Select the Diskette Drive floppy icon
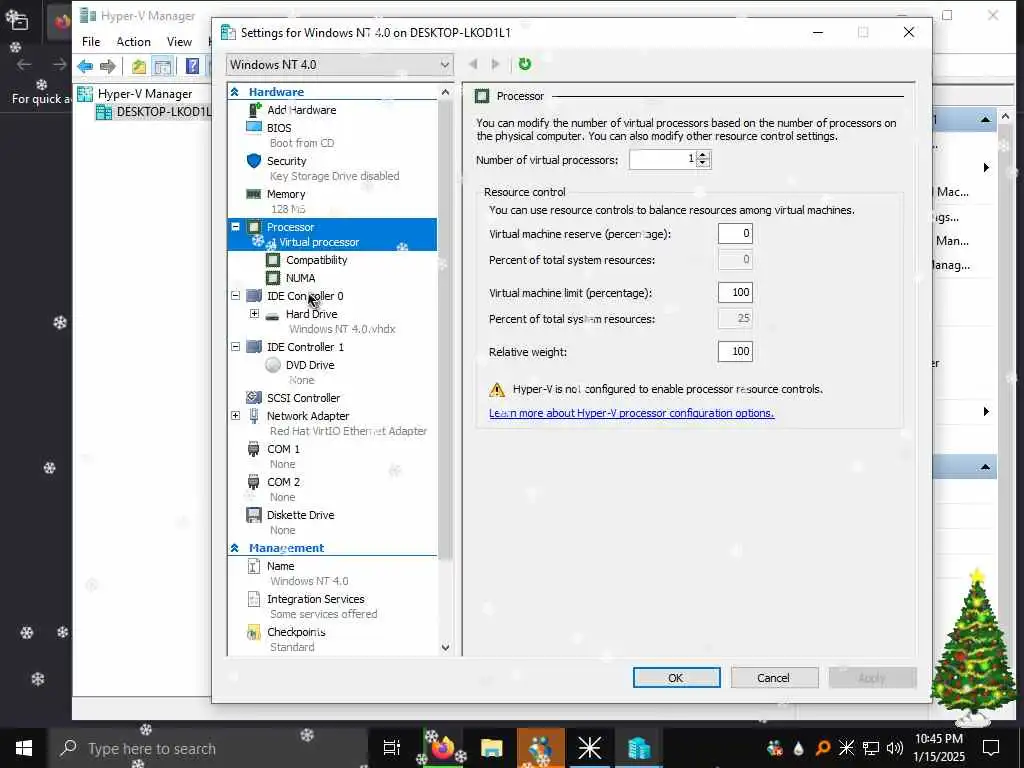This screenshot has width=1024, height=768. [254, 515]
